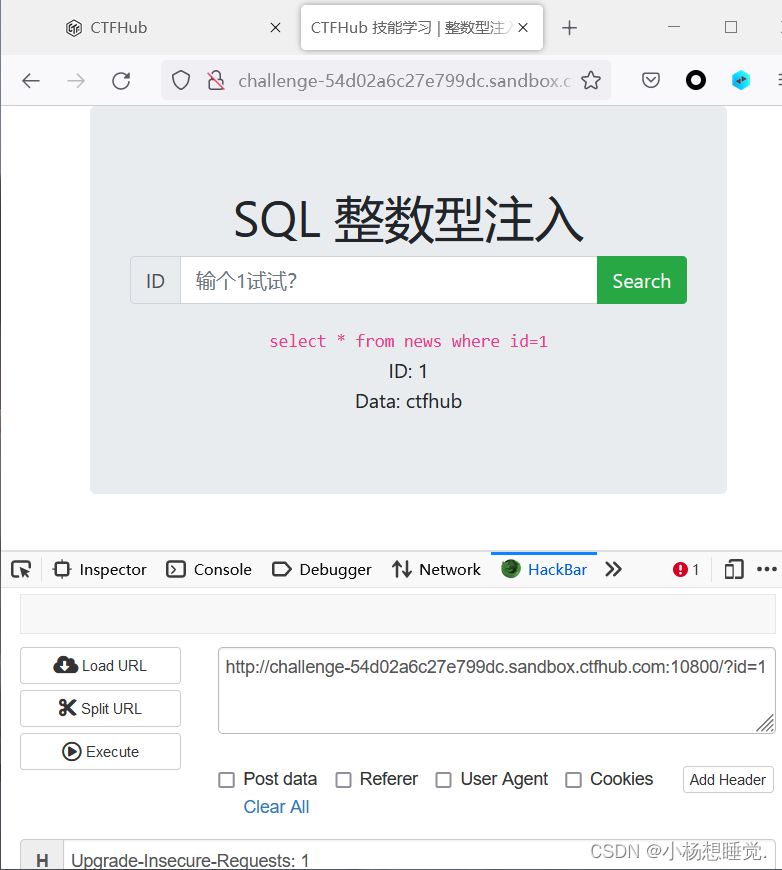
Task: Click the SQL query text line
Action: [408, 341]
